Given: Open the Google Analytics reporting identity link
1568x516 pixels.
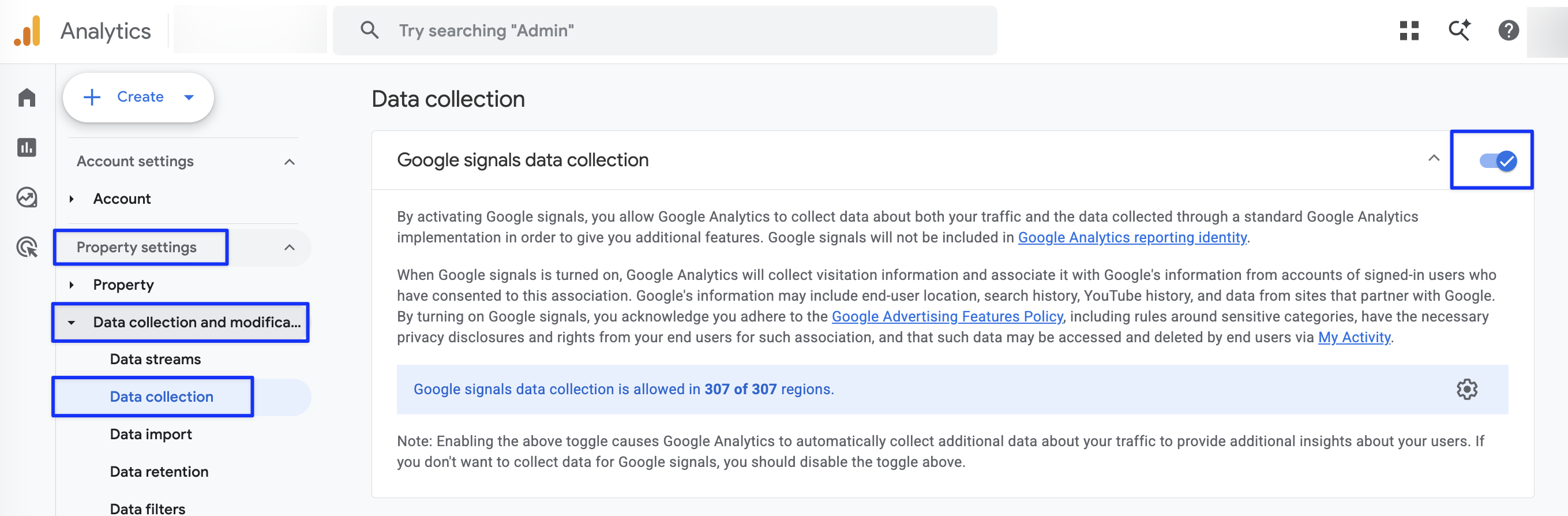Looking at the screenshot, I should click(1132, 238).
